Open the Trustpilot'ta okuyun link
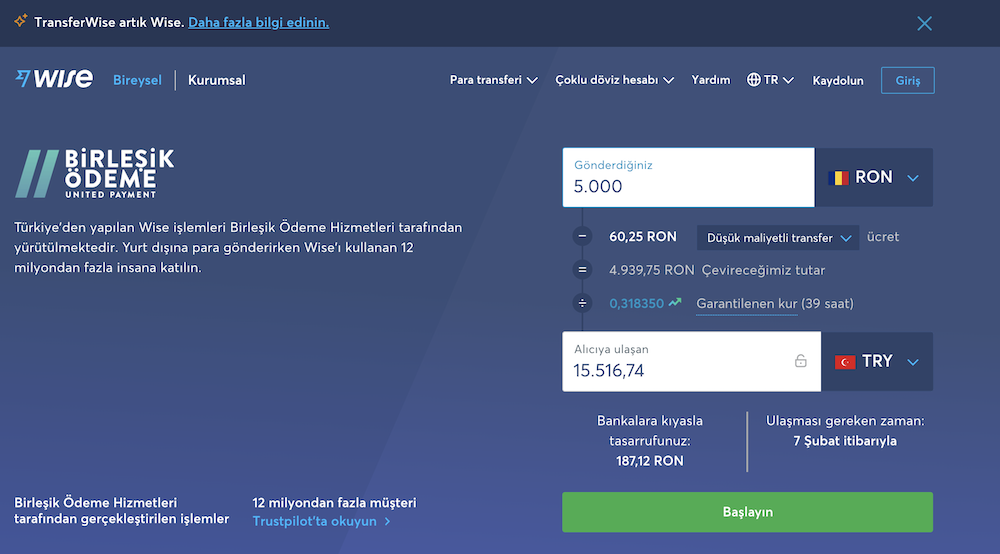 [x=321, y=521]
